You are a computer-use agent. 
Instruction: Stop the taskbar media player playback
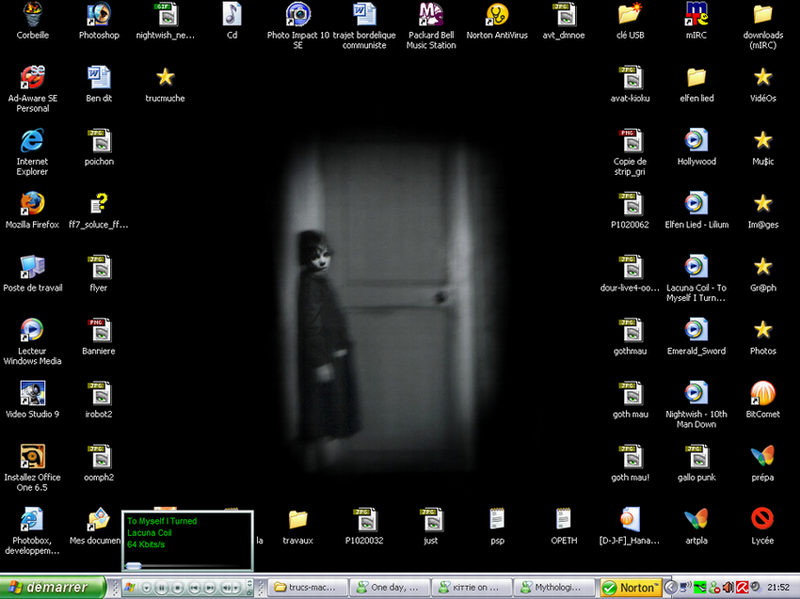pos(177,588)
